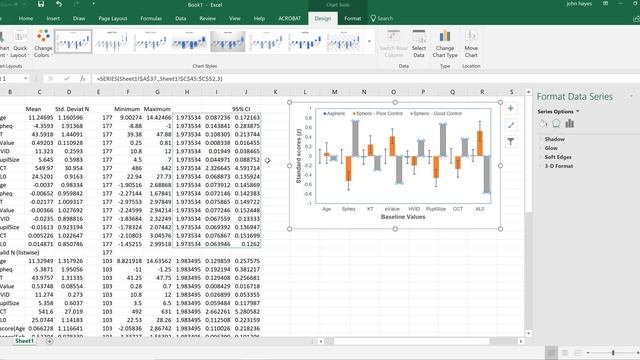Viewport: 640px width, 360px height.
Task: Switch to Page Break Preview
Action: (578, 353)
